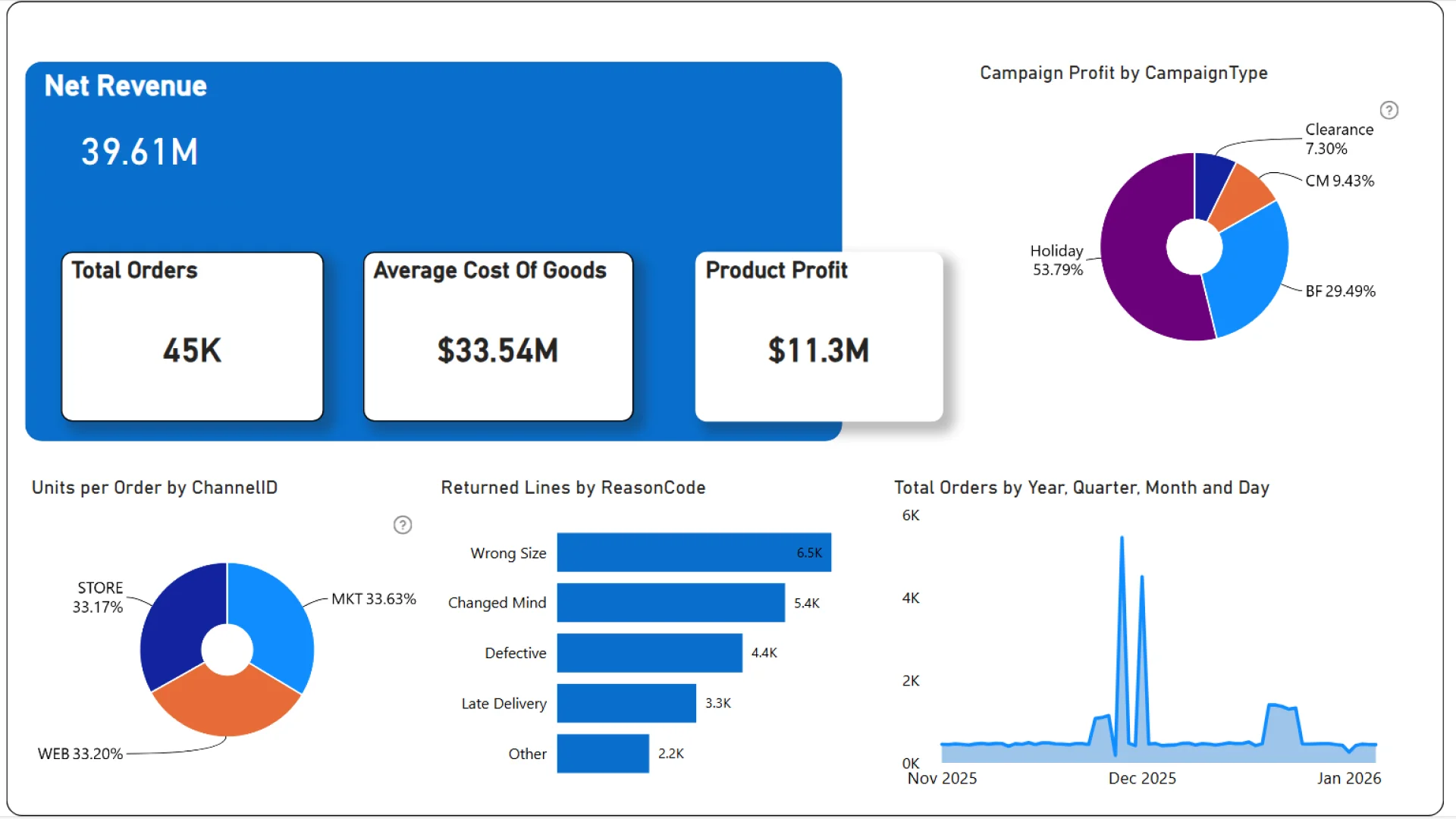Select the Product Profit card
The height and width of the screenshot is (819, 1456).
[818, 337]
